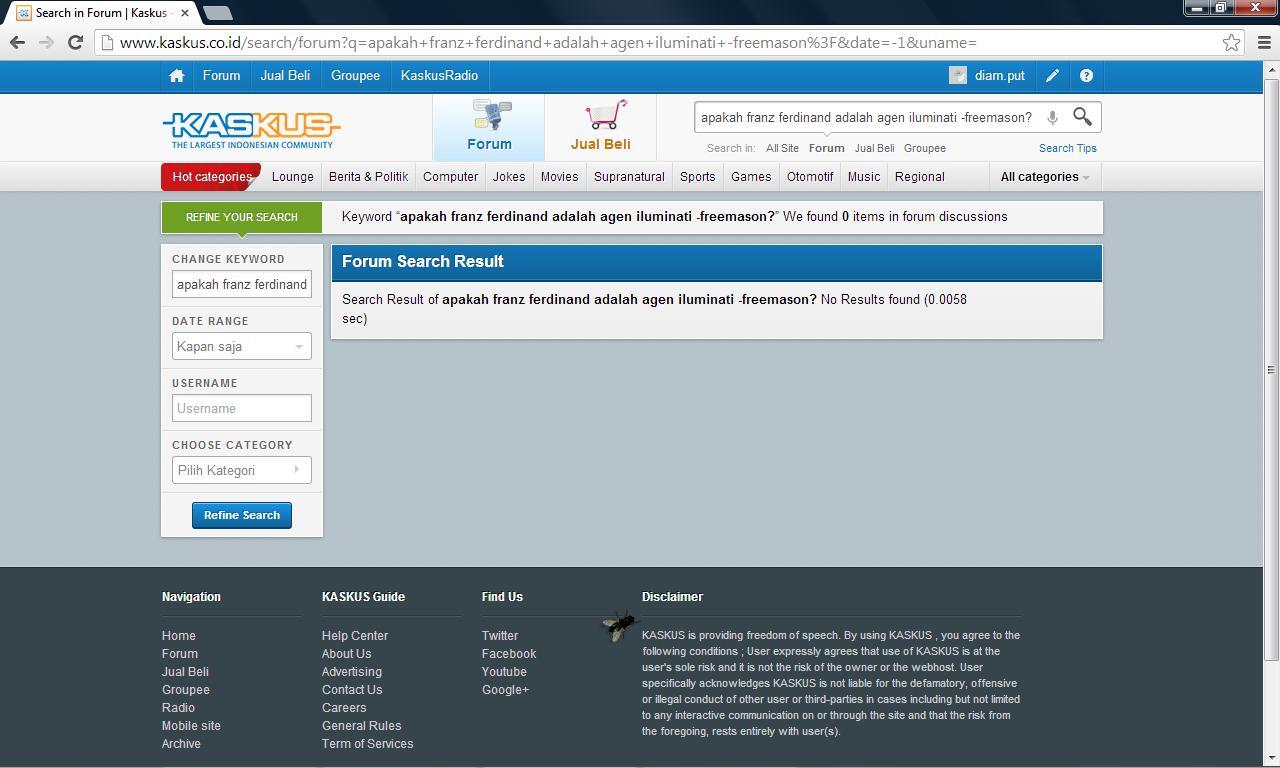Open Google+ under Find Us

tap(505, 690)
